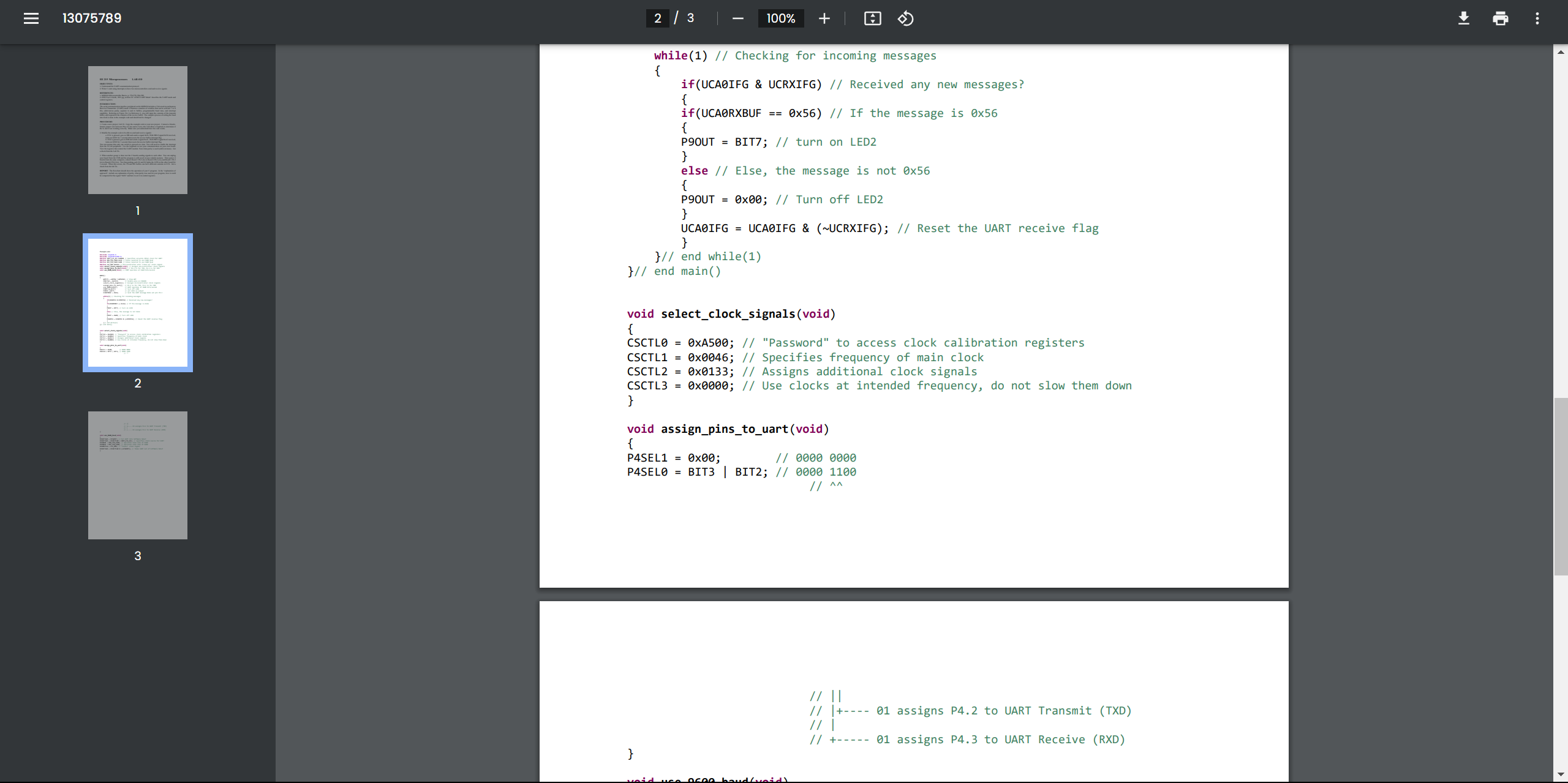The height and width of the screenshot is (783, 1568).
Task: Click the scrollbar up arrow
Action: tap(1561, 53)
